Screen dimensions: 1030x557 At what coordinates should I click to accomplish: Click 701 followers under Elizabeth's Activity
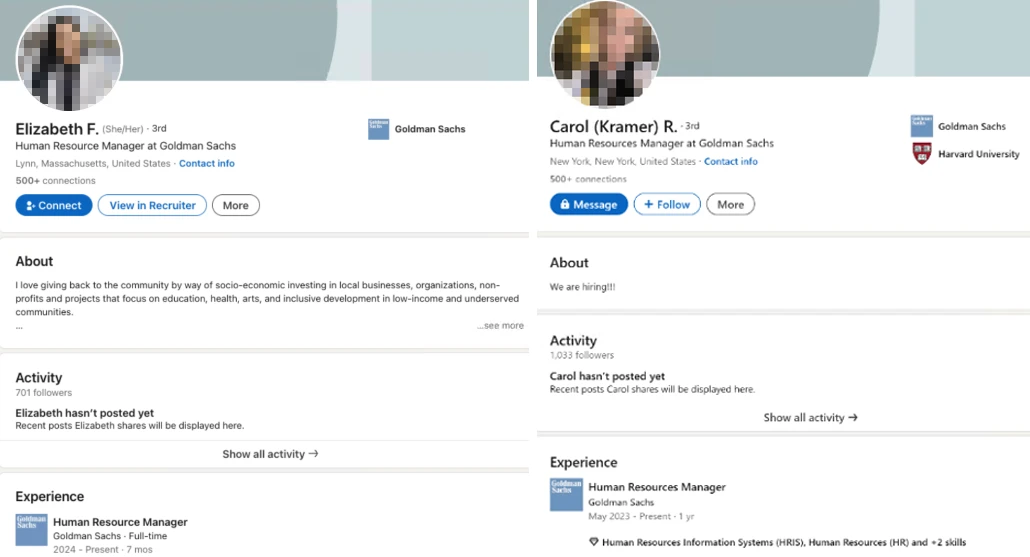point(43,392)
